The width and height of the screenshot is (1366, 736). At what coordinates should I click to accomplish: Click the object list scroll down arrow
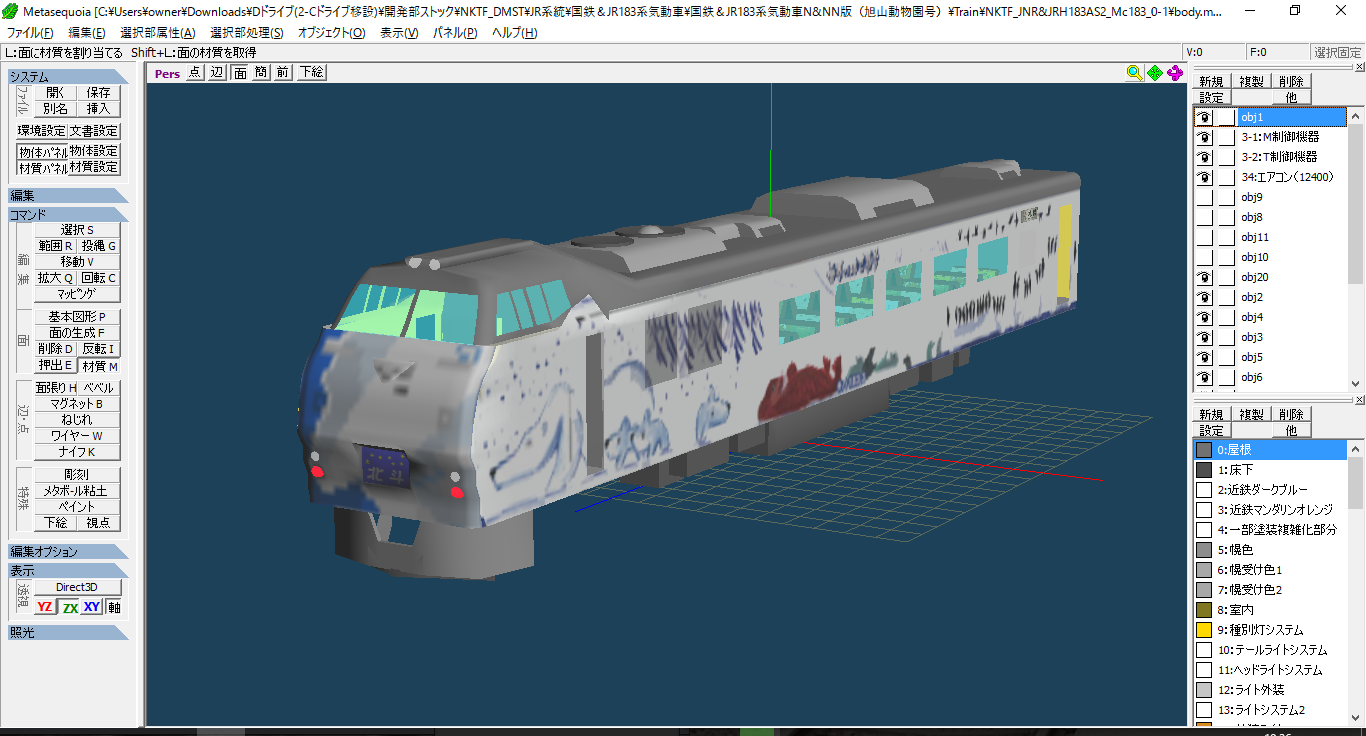pos(1356,383)
